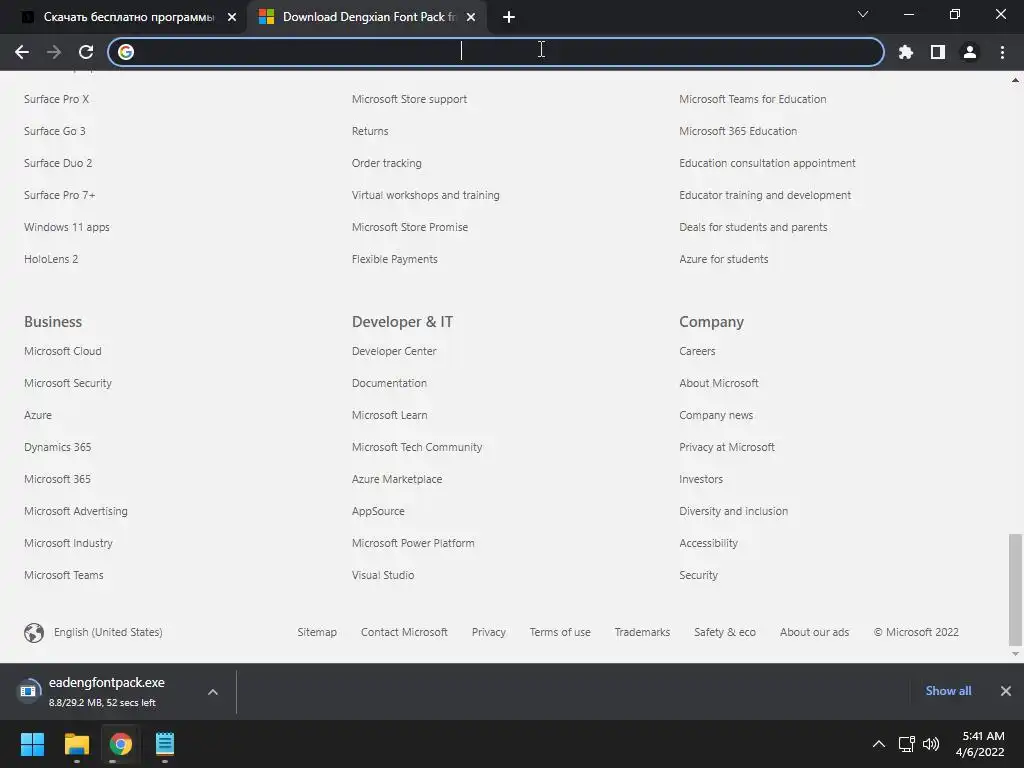Open the Accessibility link
The width and height of the screenshot is (1024, 768).
[x=708, y=543]
